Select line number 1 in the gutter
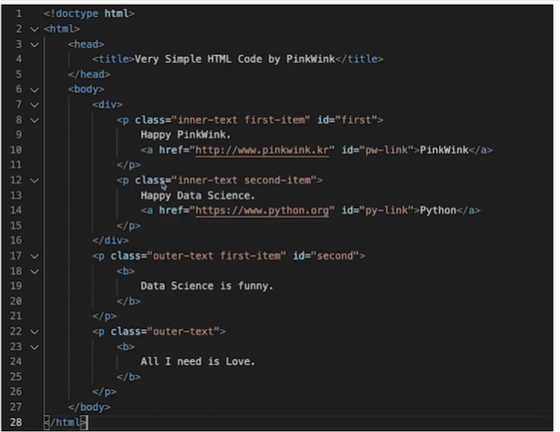560x432 pixels. pos(19,14)
